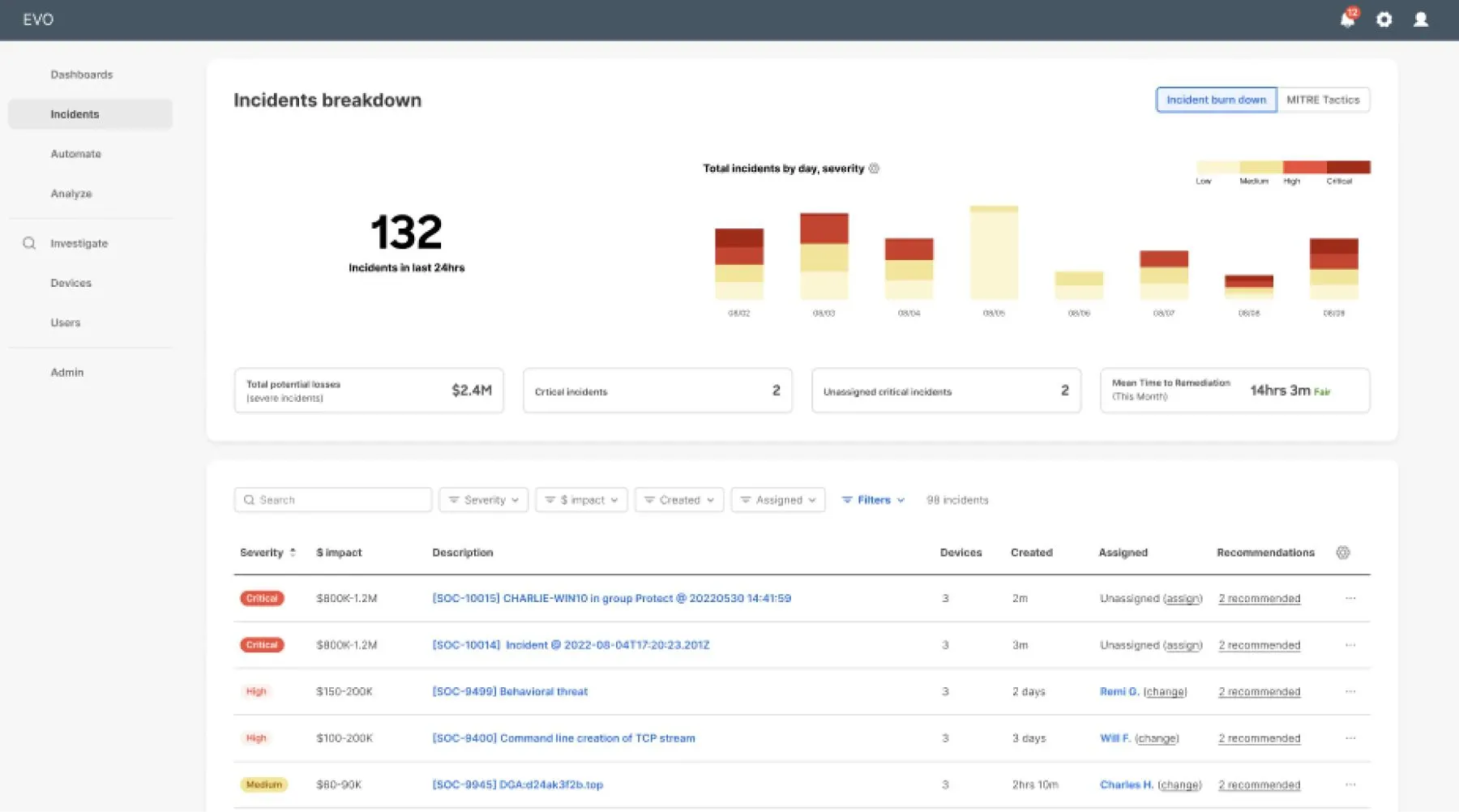Open more options for SOC-10014 row
The image size is (1459, 812).
[1350, 645]
